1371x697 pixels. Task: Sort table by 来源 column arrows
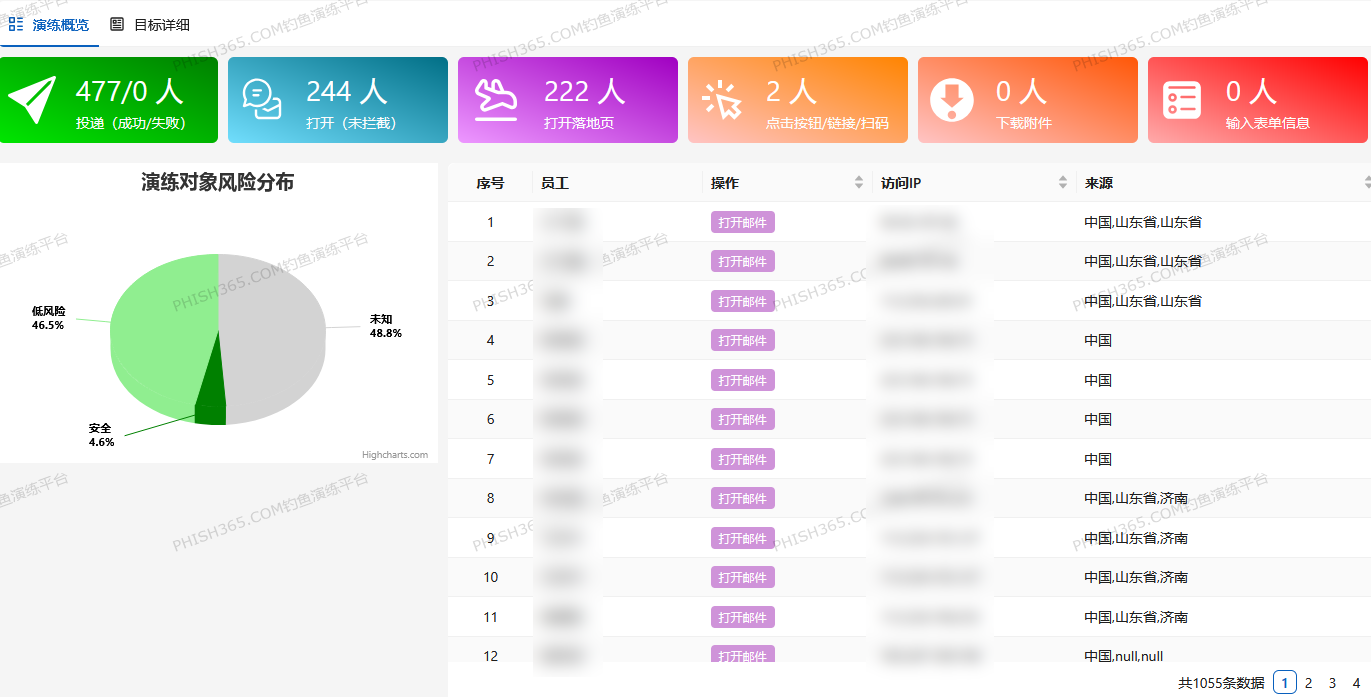(1366, 182)
